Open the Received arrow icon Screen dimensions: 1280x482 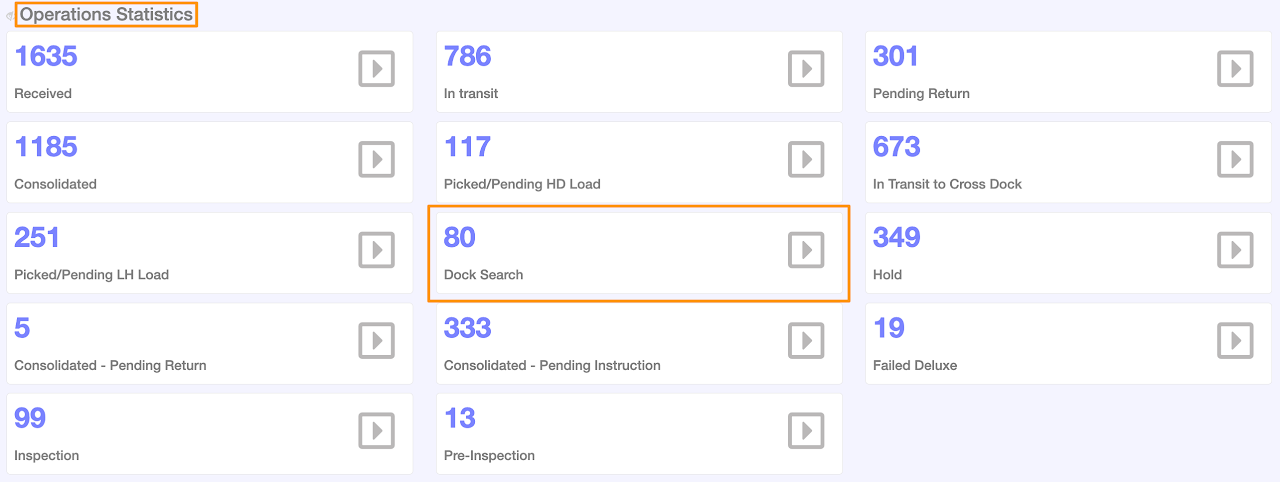(377, 69)
